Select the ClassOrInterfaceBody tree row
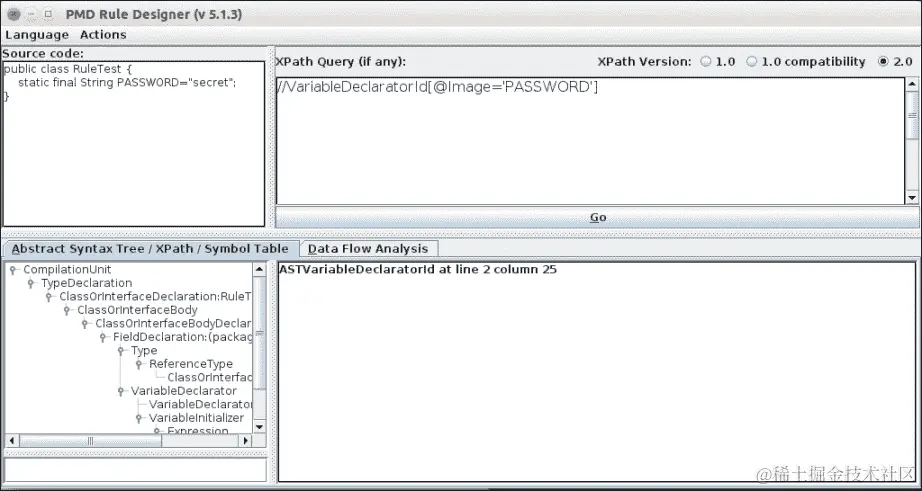The image size is (922, 491). click(137, 310)
